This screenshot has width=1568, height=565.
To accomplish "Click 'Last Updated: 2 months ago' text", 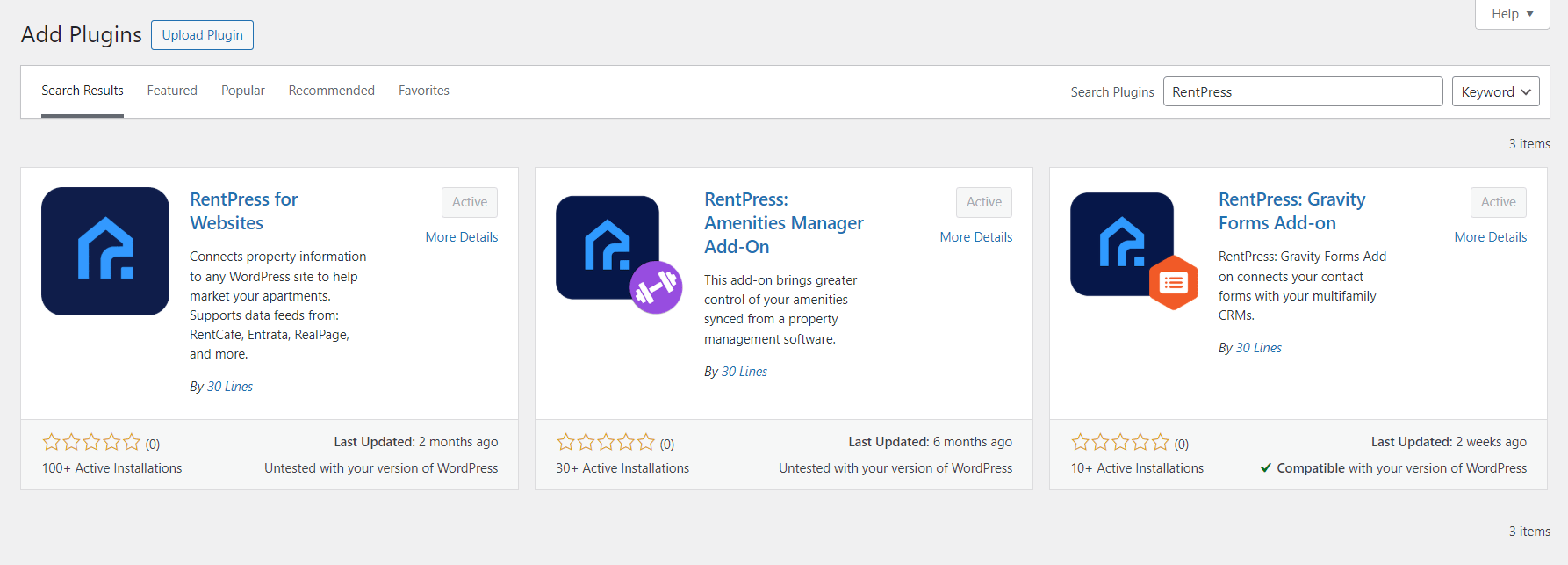I will [416, 442].
